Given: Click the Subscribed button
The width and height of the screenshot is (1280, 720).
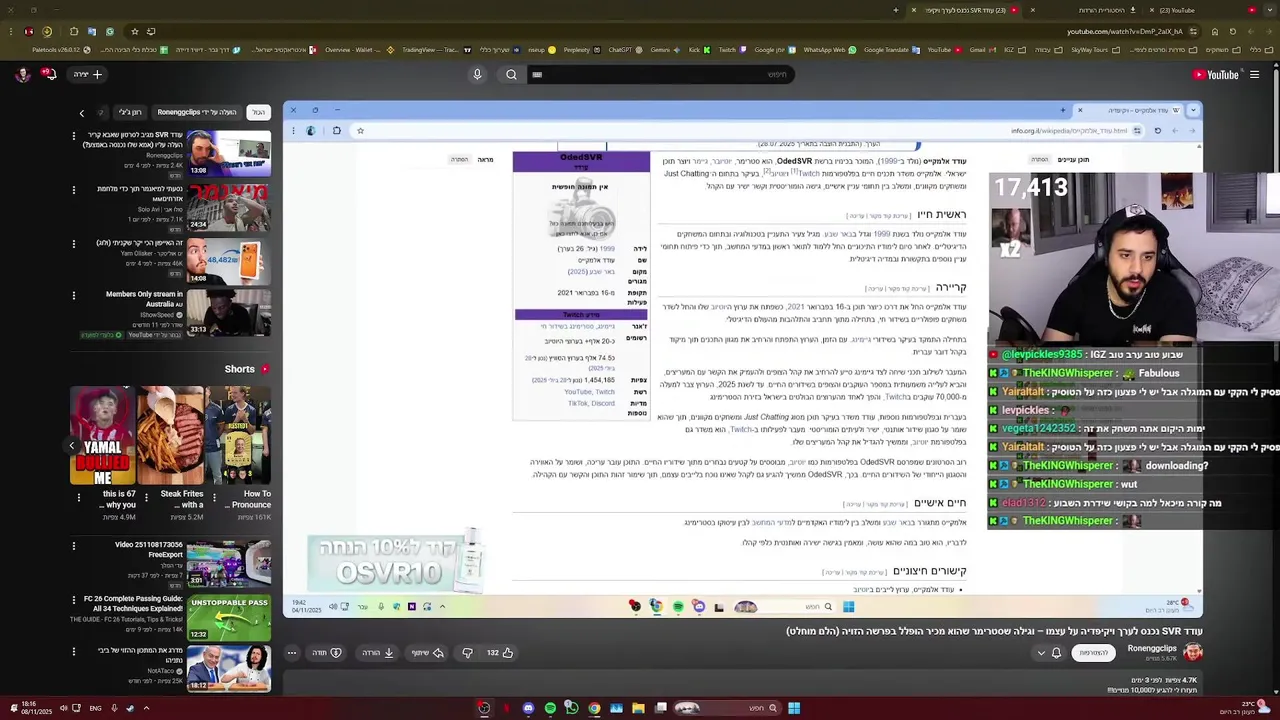Looking at the screenshot, I should (1093, 653).
